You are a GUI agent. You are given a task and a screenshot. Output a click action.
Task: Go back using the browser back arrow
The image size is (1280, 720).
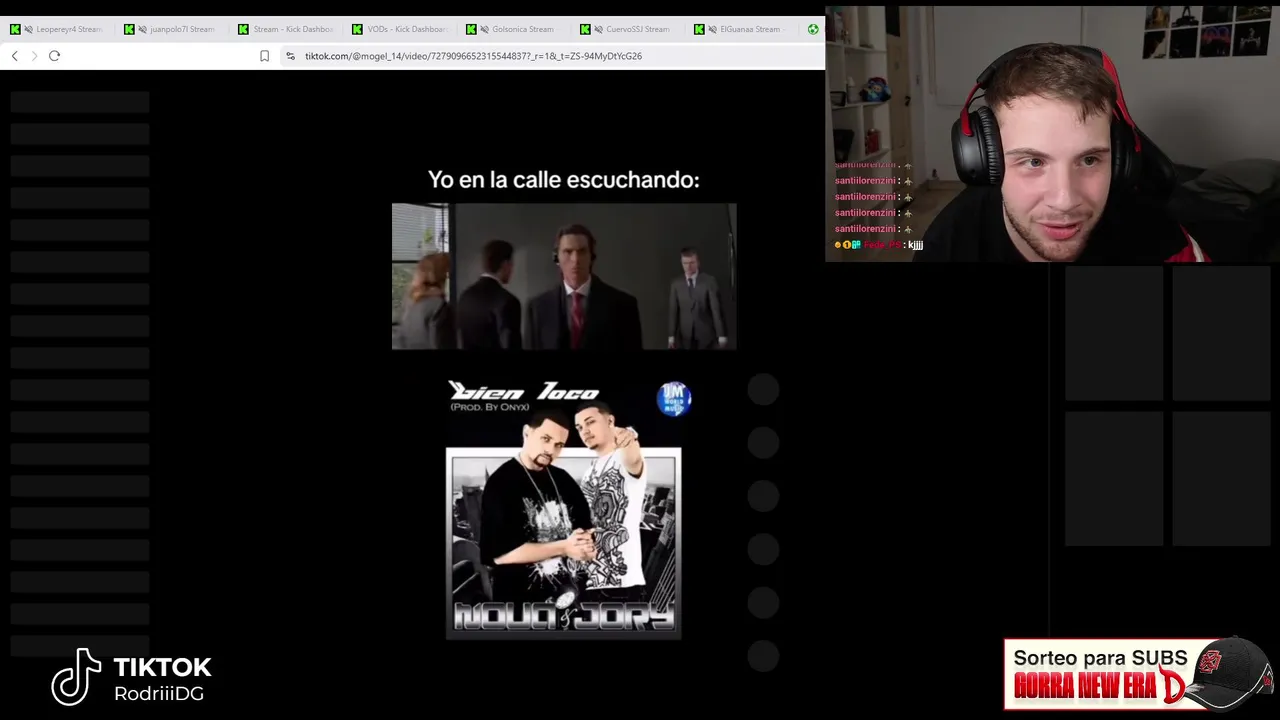[14, 56]
